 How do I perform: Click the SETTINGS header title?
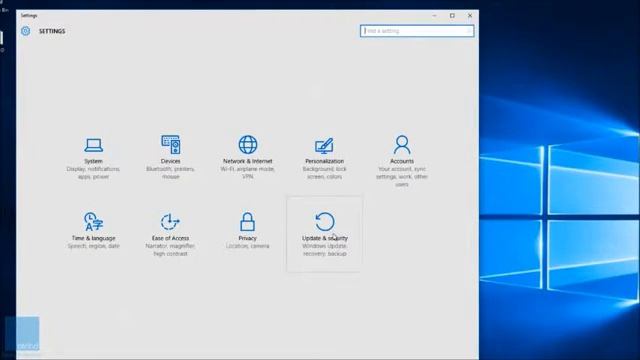coord(52,31)
